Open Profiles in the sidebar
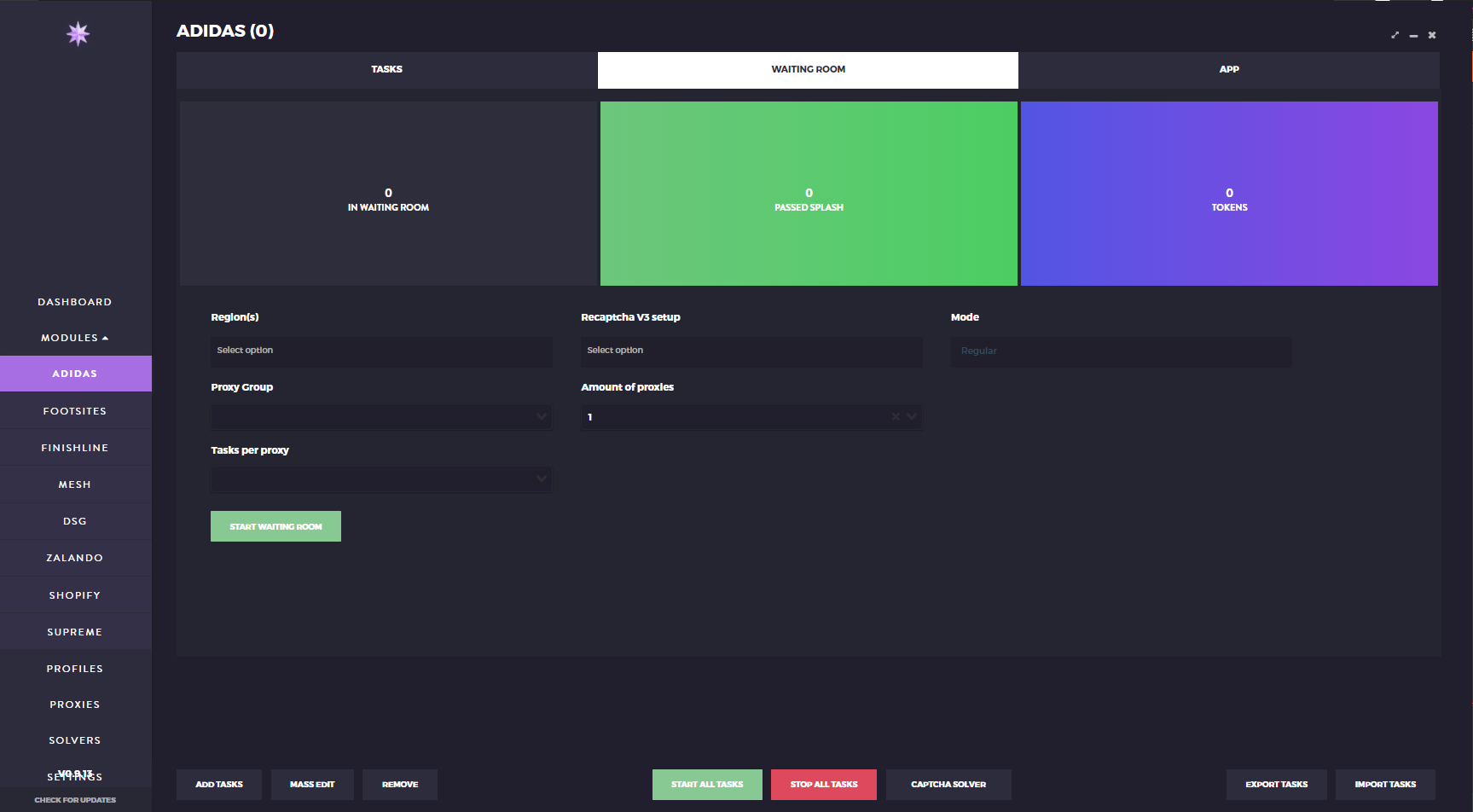 tap(75, 669)
